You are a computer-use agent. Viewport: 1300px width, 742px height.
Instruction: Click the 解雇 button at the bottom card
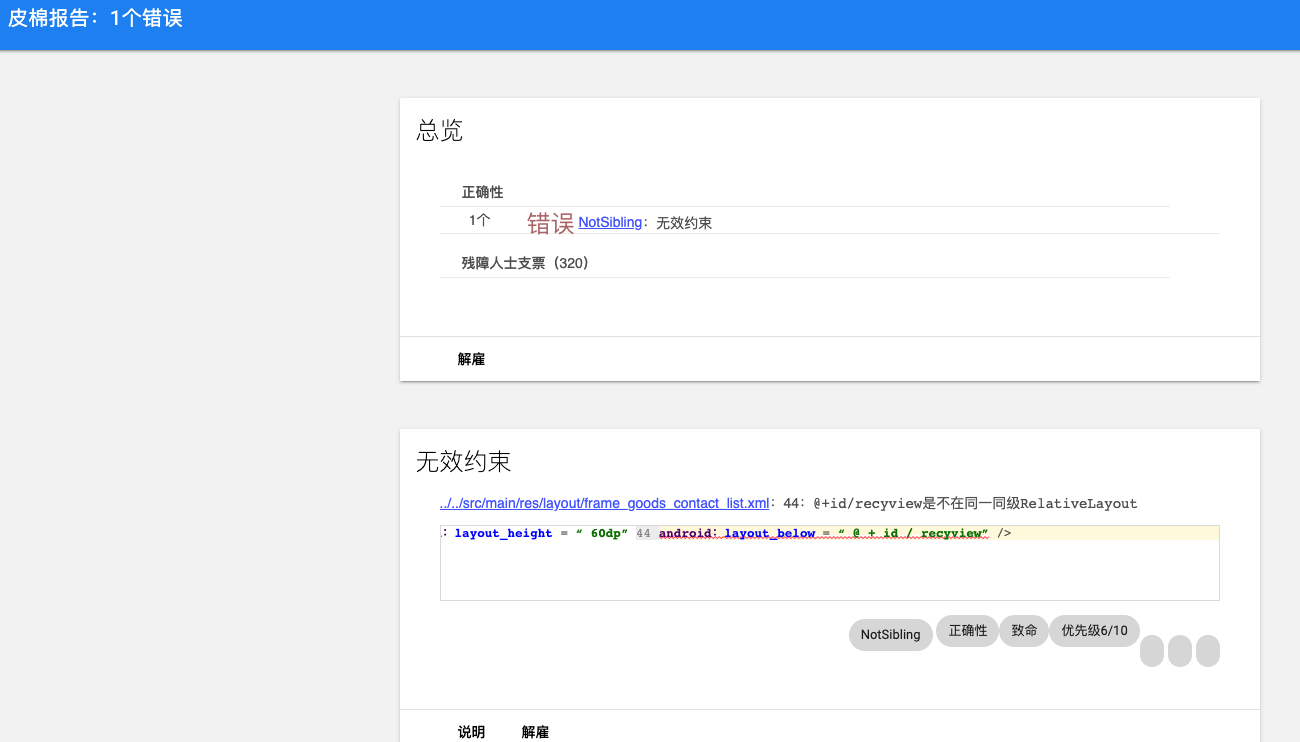(x=535, y=731)
